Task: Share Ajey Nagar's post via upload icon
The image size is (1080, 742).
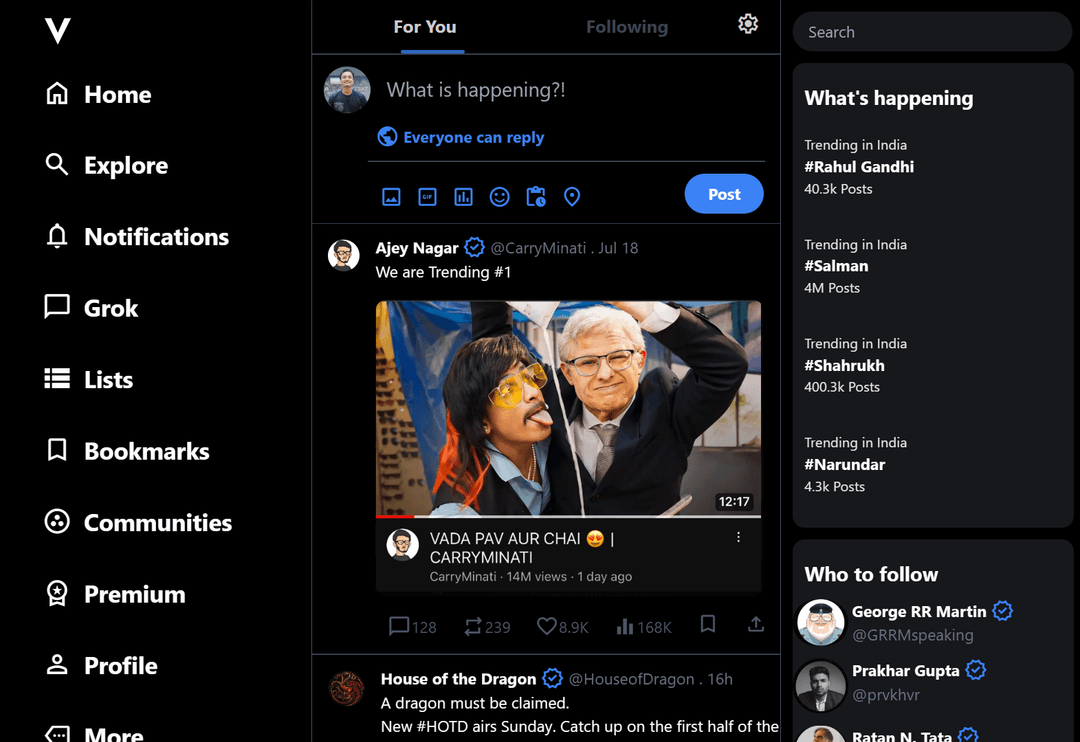Action: pos(756,625)
